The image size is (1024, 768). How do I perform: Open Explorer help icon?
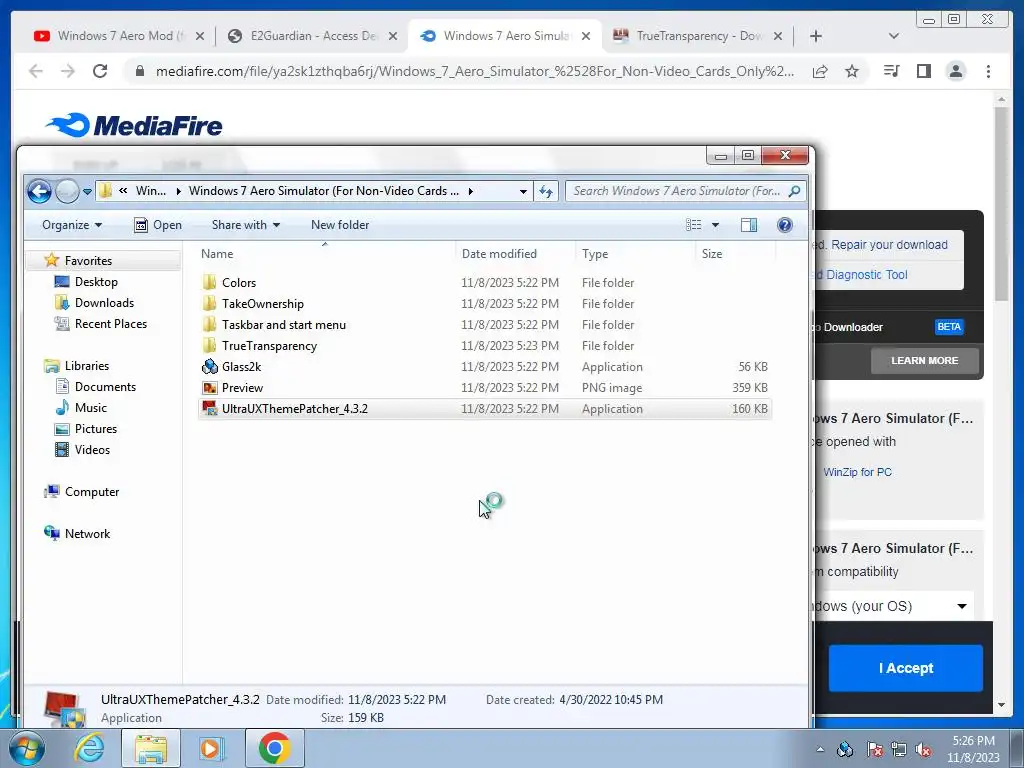point(785,225)
